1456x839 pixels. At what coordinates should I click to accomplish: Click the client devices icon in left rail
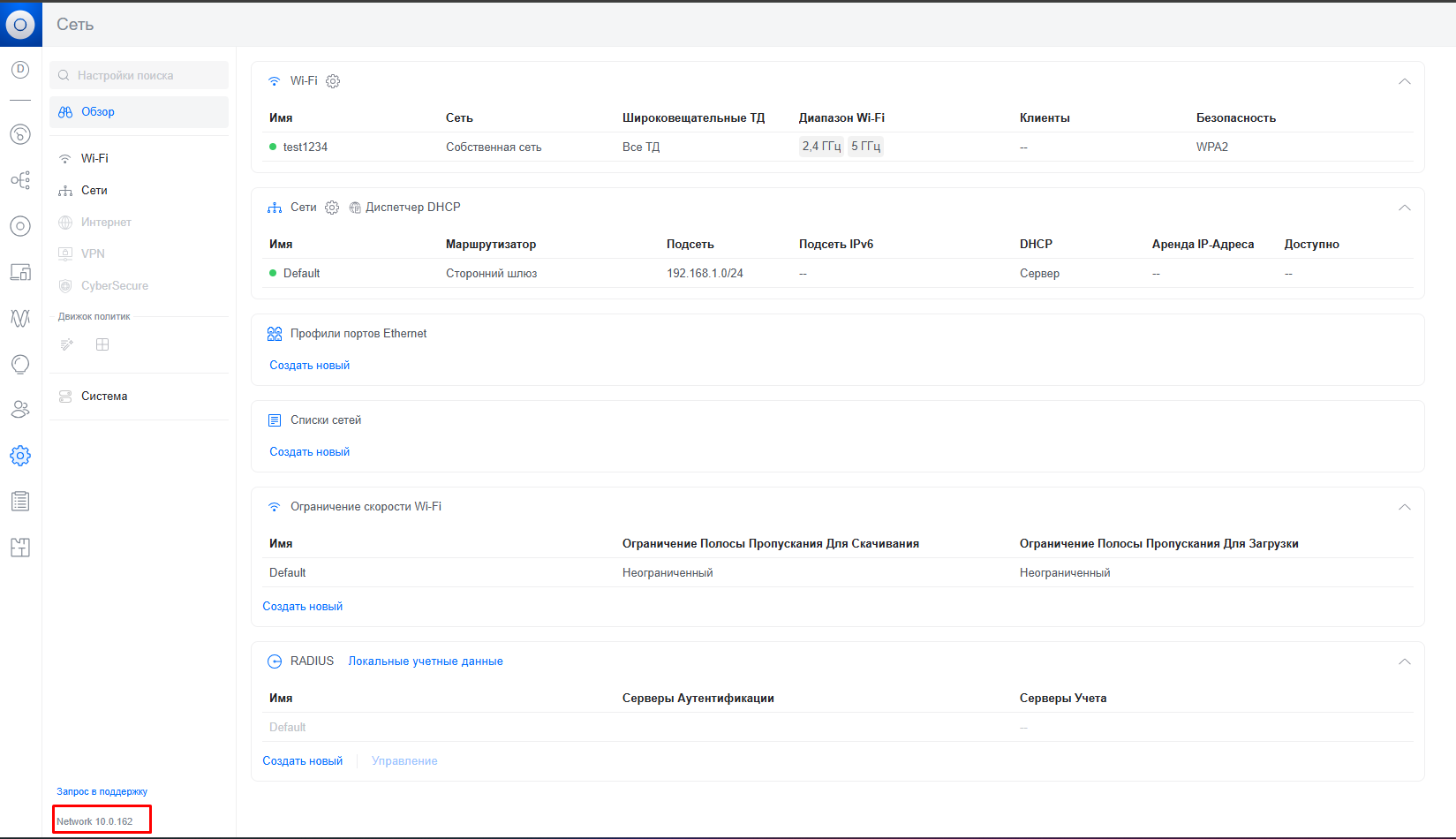click(x=20, y=272)
